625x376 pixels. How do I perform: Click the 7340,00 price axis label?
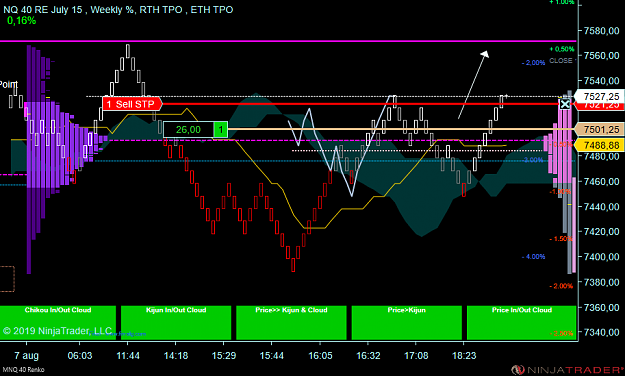click(x=601, y=332)
